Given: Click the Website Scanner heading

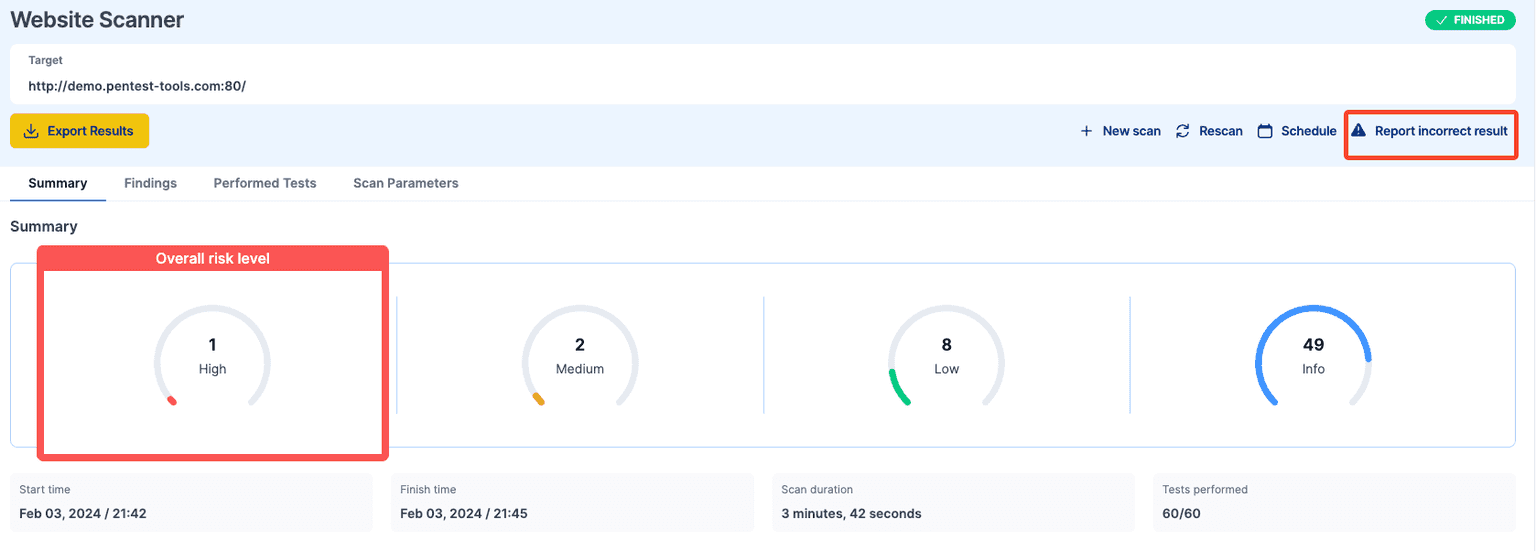Looking at the screenshot, I should (97, 19).
